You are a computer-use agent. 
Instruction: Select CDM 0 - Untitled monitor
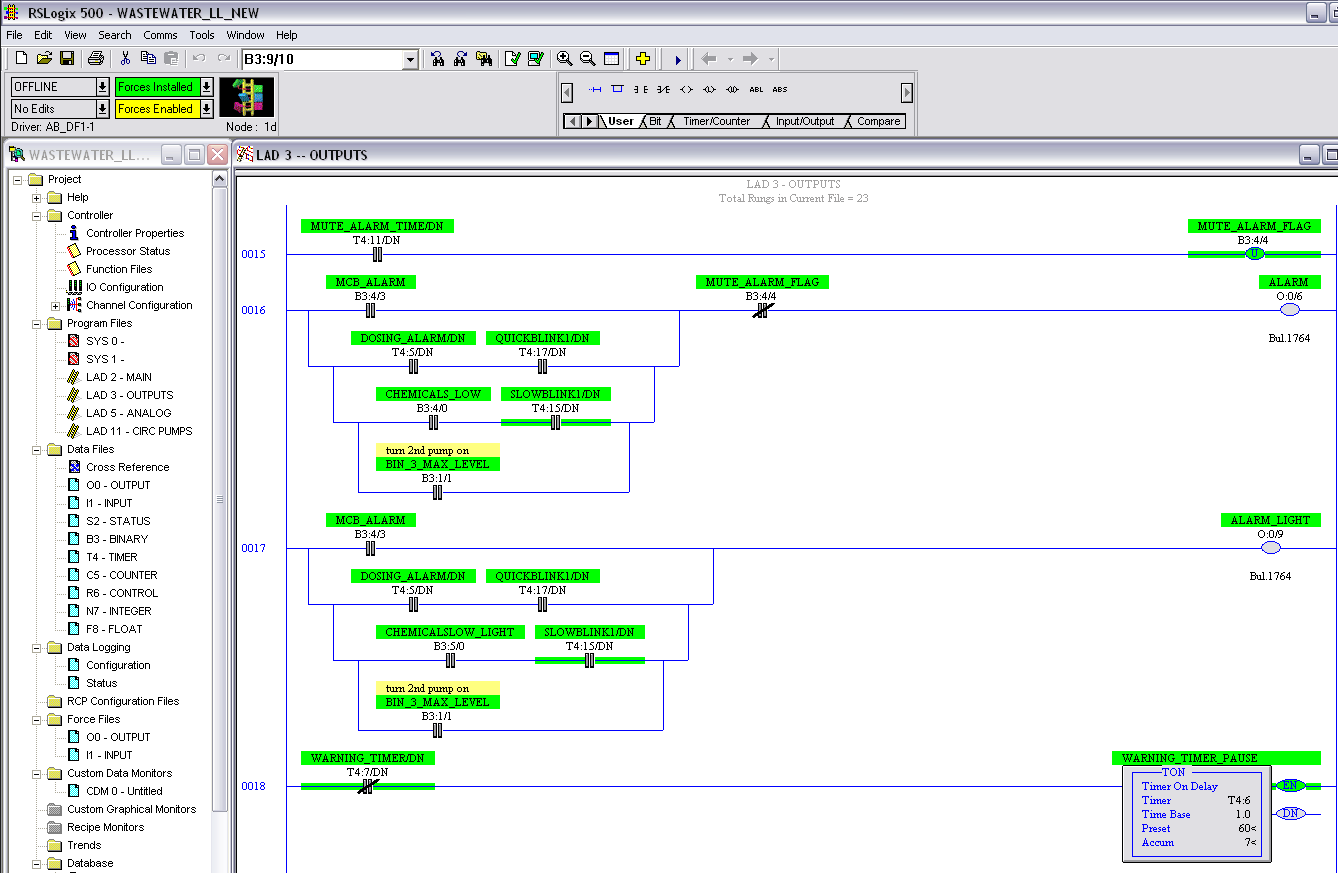point(123,792)
